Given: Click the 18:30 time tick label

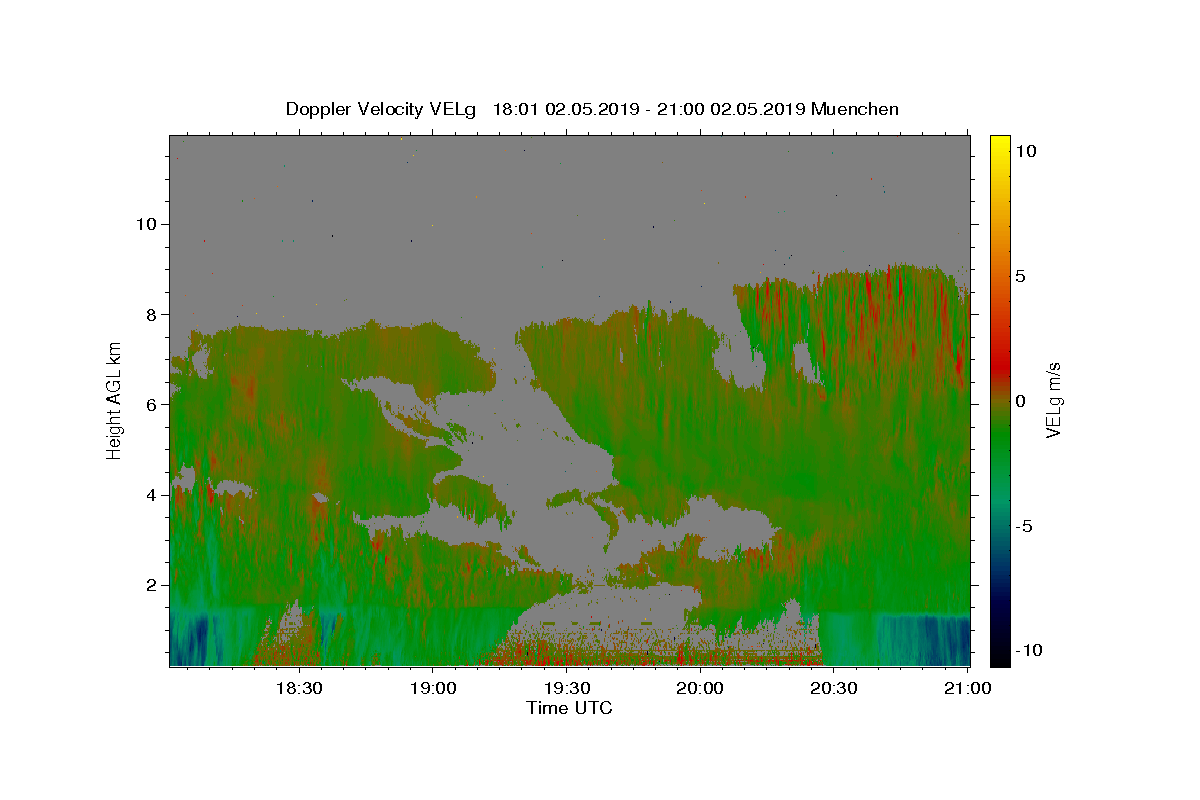Looking at the screenshot, I should [298, 688].
